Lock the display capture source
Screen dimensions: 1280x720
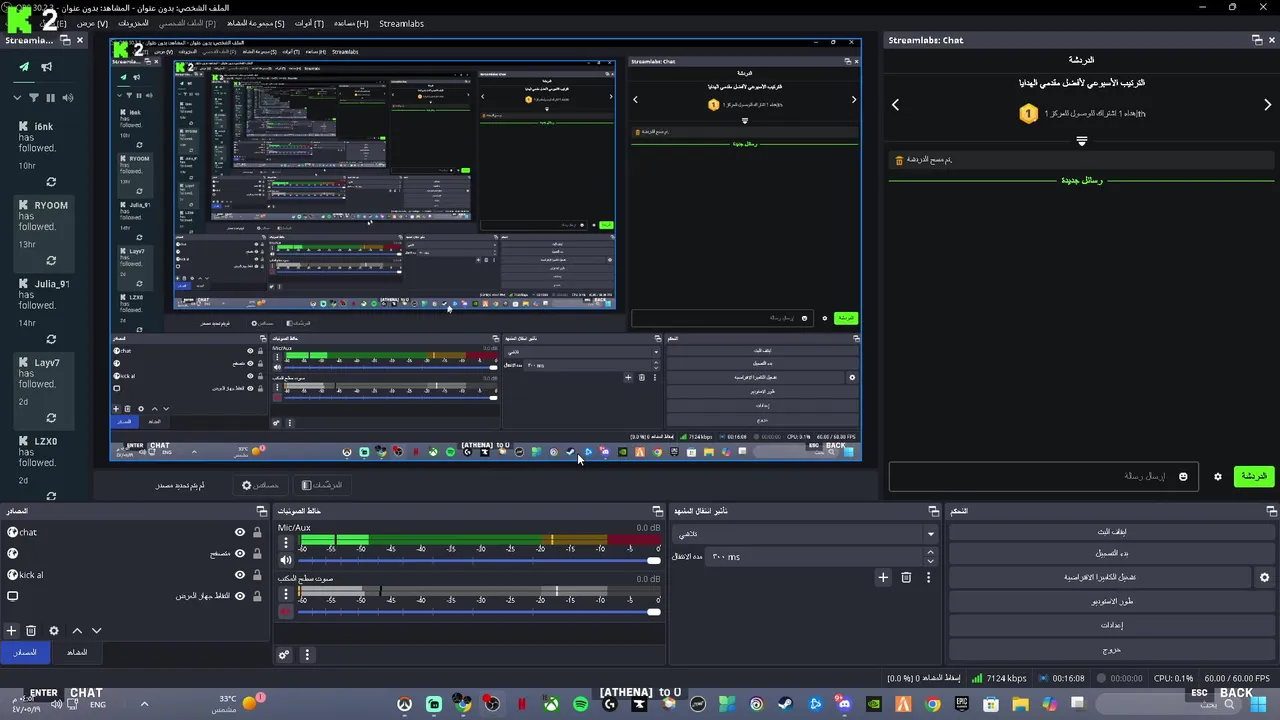click(257, 596)
